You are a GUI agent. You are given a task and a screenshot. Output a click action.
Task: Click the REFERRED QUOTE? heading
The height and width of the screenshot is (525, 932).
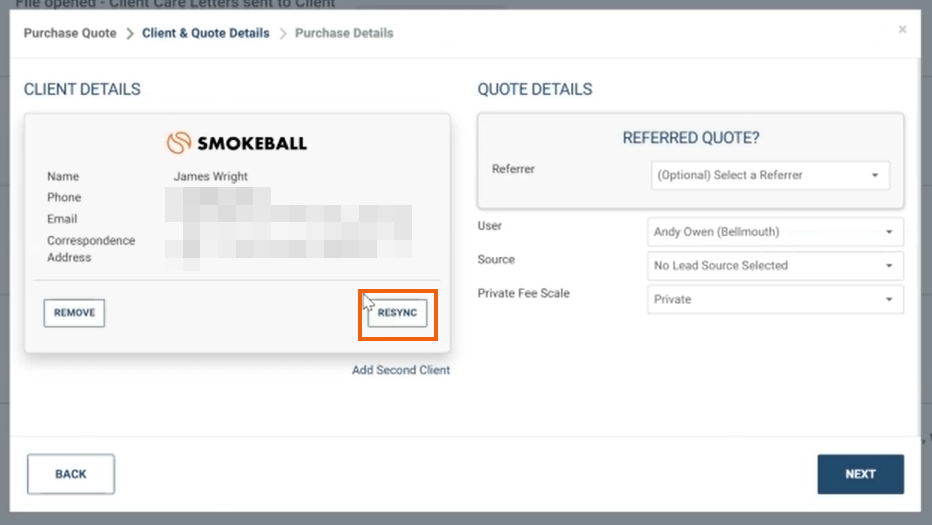tap(690, 138)
